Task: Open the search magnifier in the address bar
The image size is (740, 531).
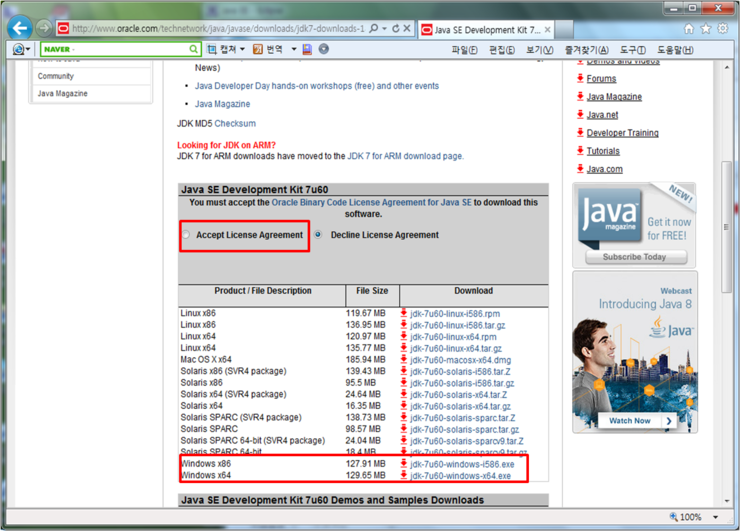Action: click(373, 28)
